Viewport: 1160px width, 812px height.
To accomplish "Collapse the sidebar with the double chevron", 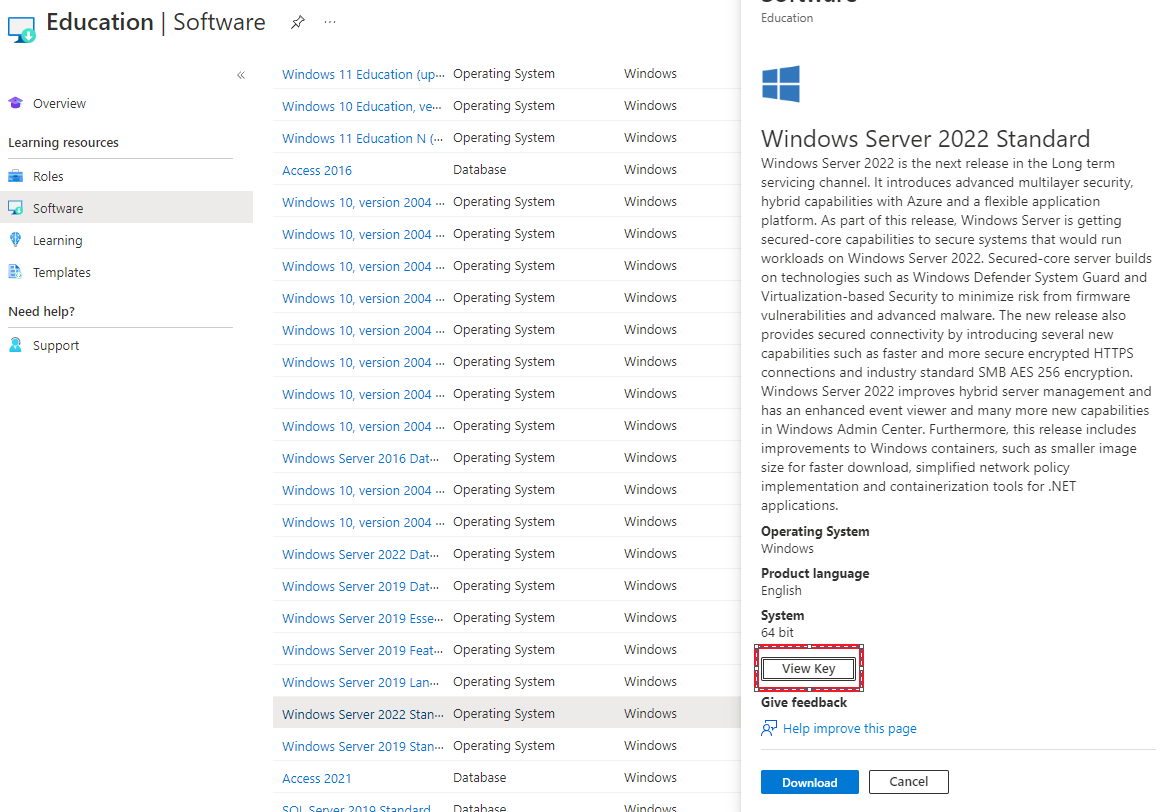I will 241,75.
